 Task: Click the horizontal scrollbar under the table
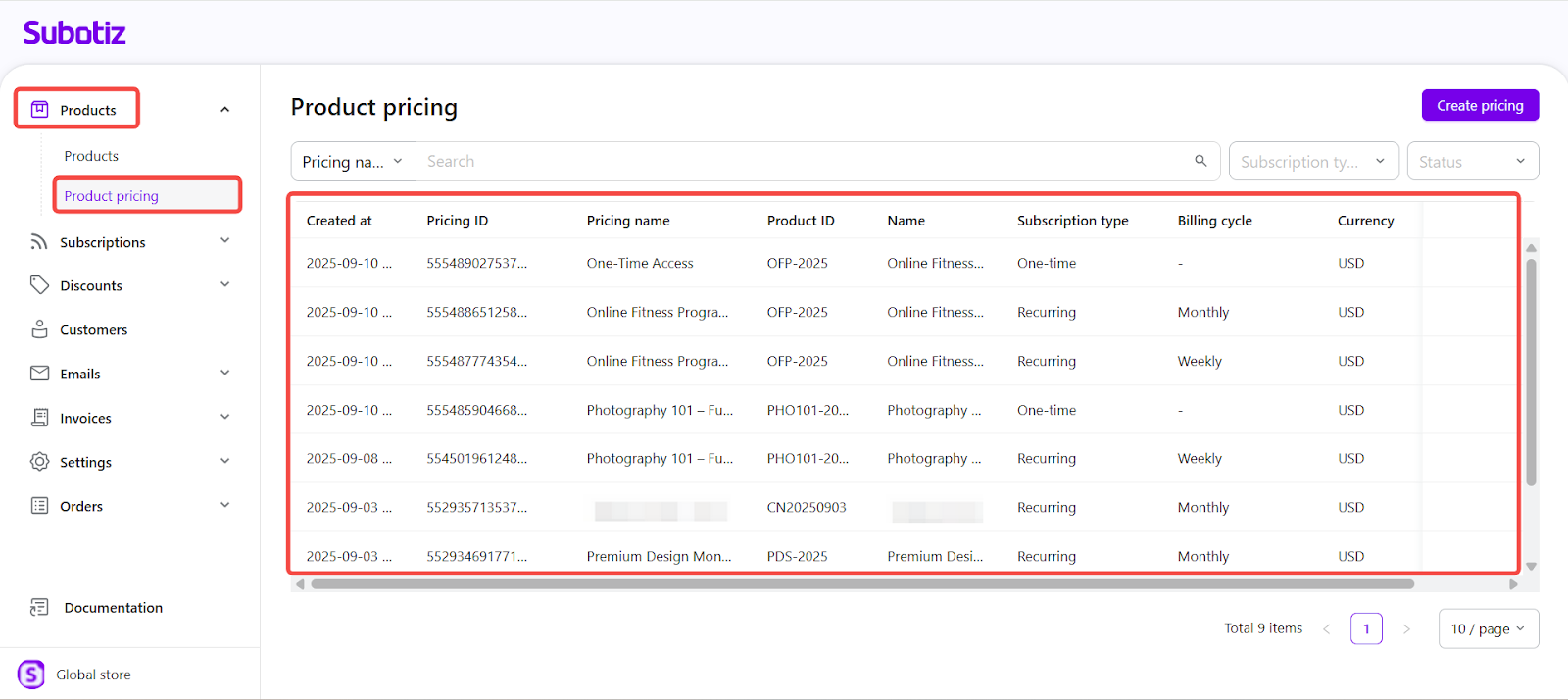pos(862,584)
